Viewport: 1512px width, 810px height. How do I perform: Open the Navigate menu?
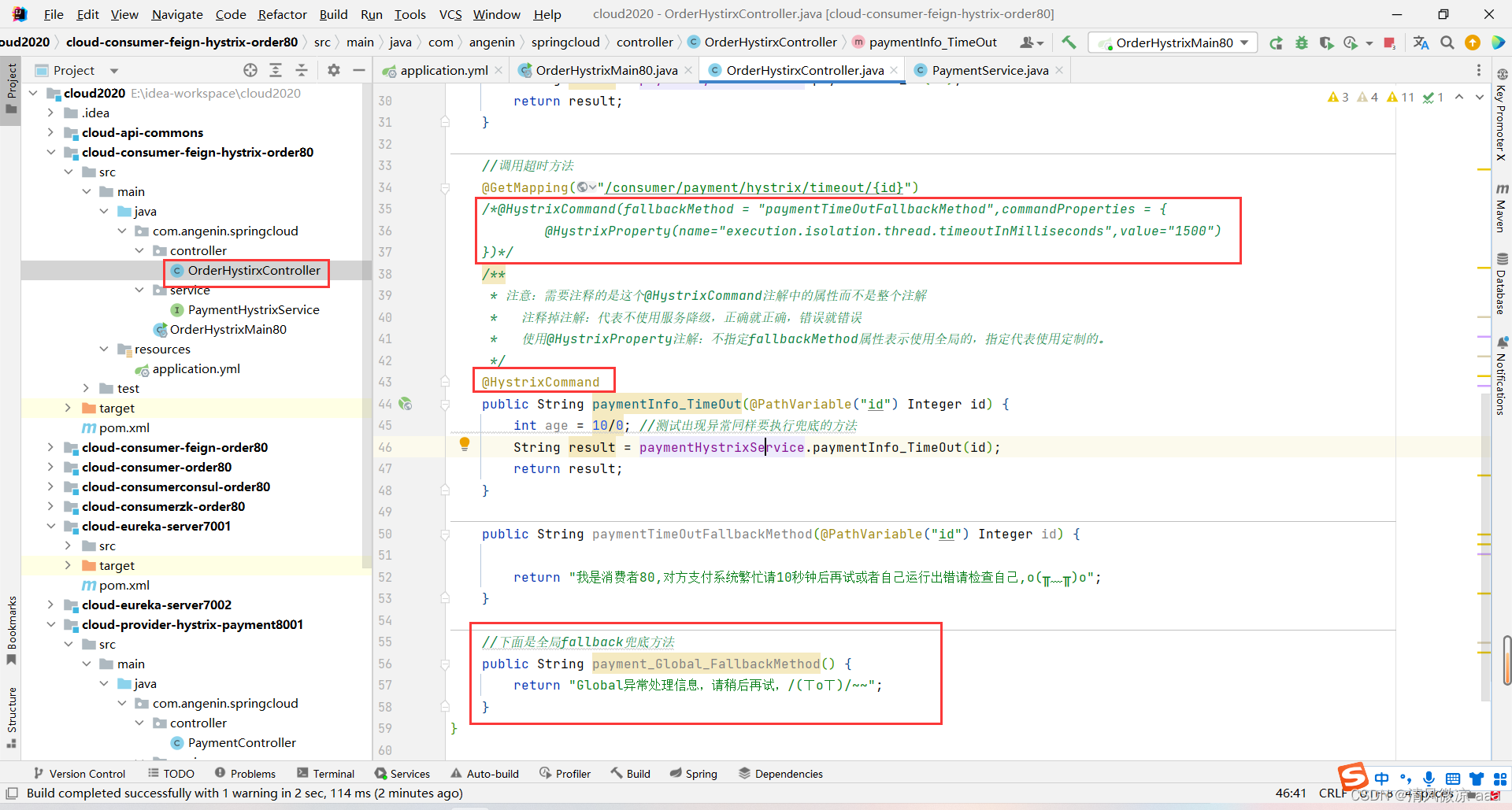coord(177,14)
